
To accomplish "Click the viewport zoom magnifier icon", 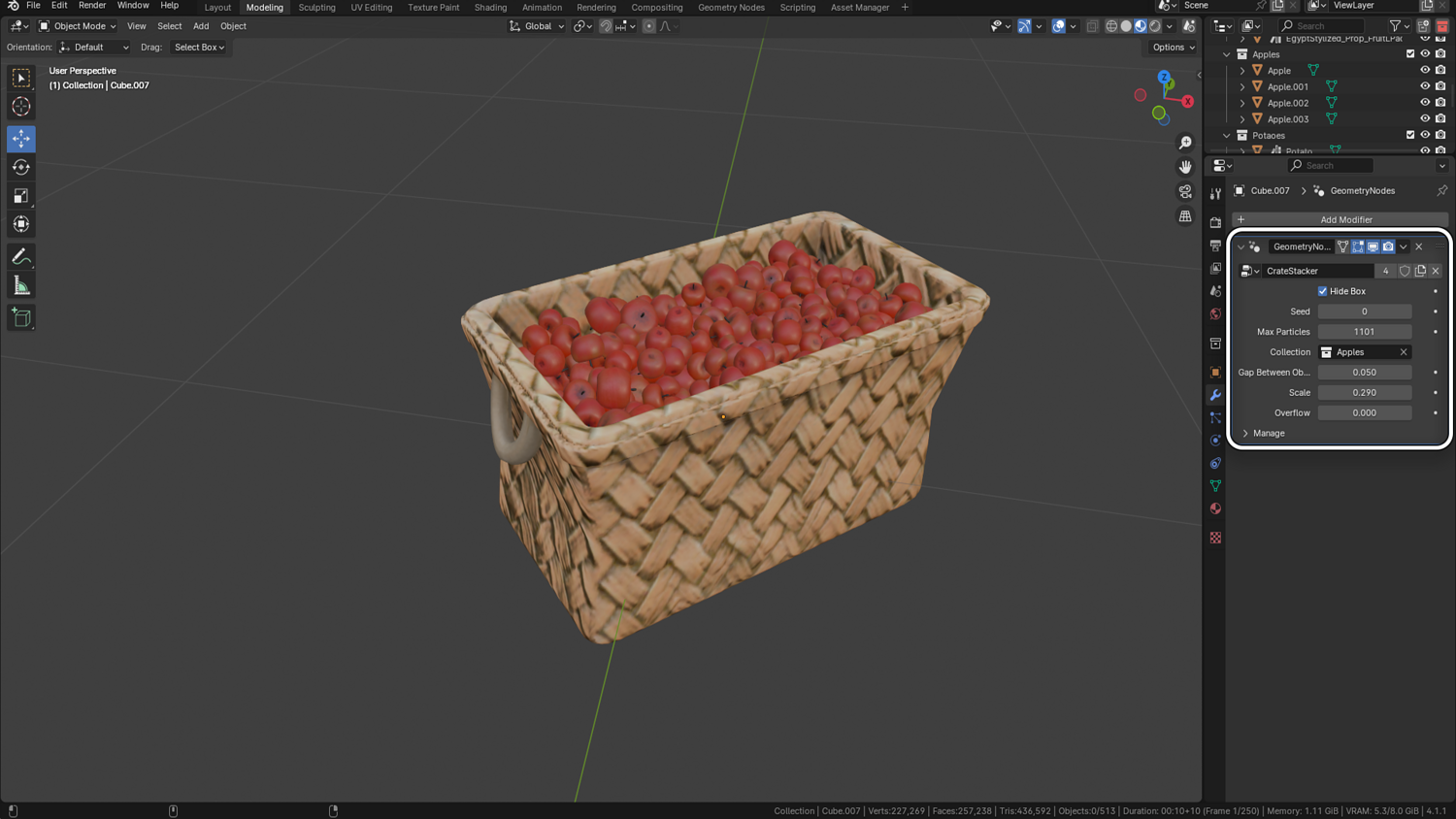I will [1185, 143].
